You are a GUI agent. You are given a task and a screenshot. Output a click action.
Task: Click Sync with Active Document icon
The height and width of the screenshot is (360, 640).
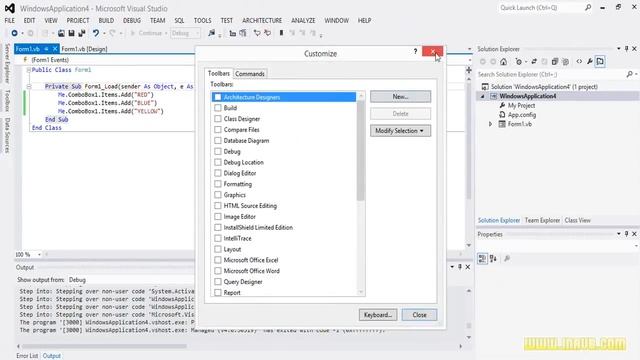[x=534, y=62]
